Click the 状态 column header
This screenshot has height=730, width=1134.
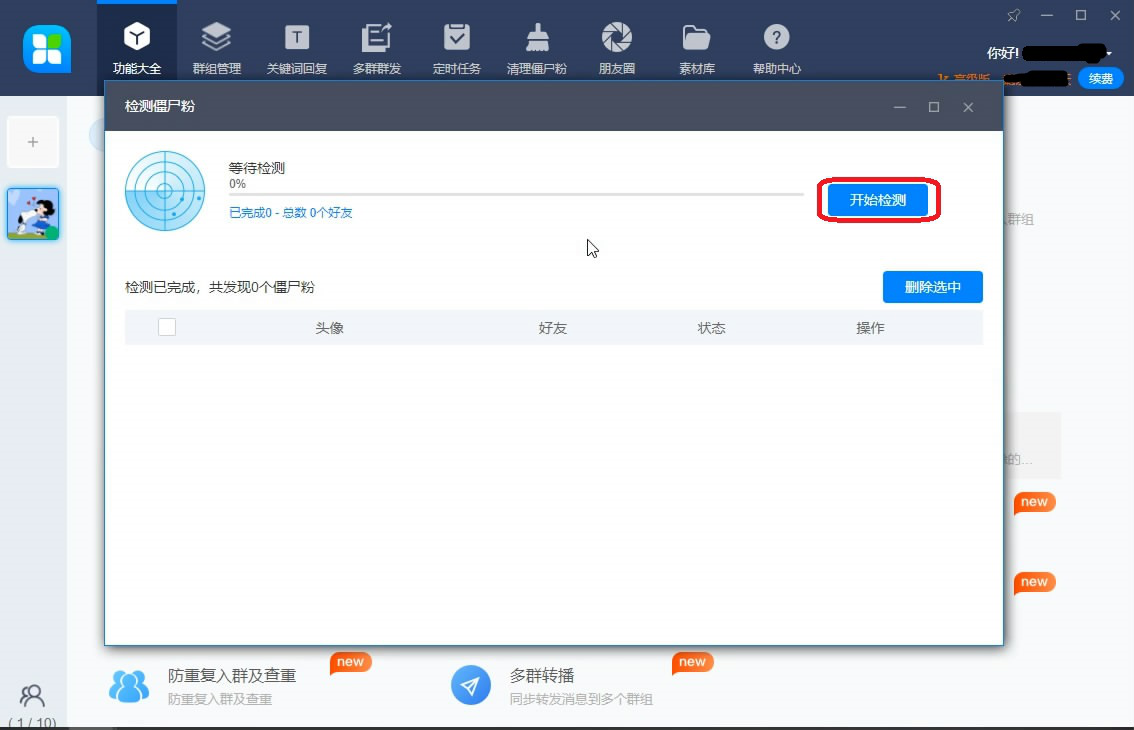coord(712,328)
